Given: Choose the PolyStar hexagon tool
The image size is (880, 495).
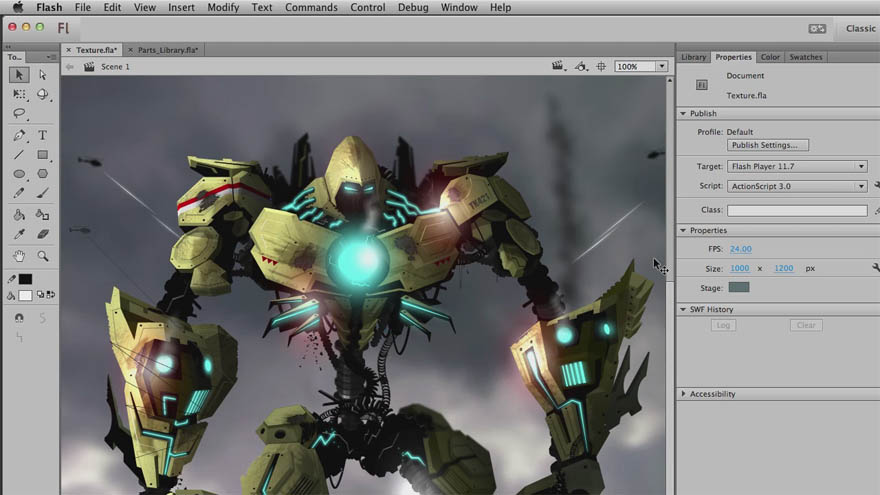Looking at the screenshot, I should 43,174.
